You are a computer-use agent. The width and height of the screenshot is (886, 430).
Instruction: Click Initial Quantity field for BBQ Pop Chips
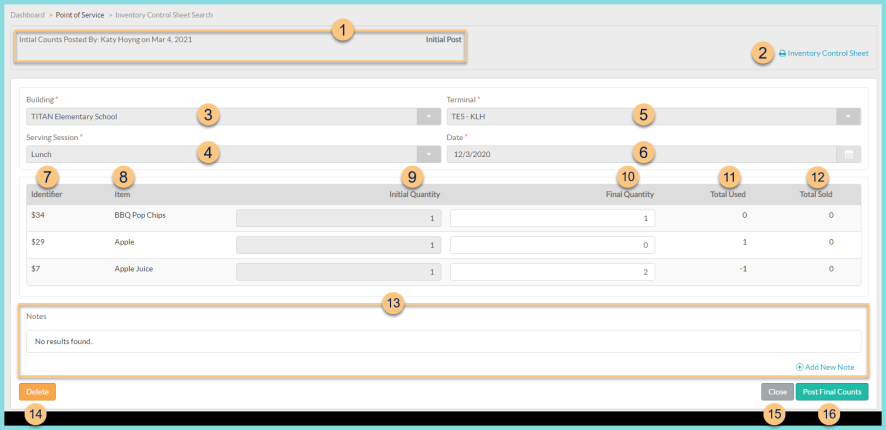[338, 218]
